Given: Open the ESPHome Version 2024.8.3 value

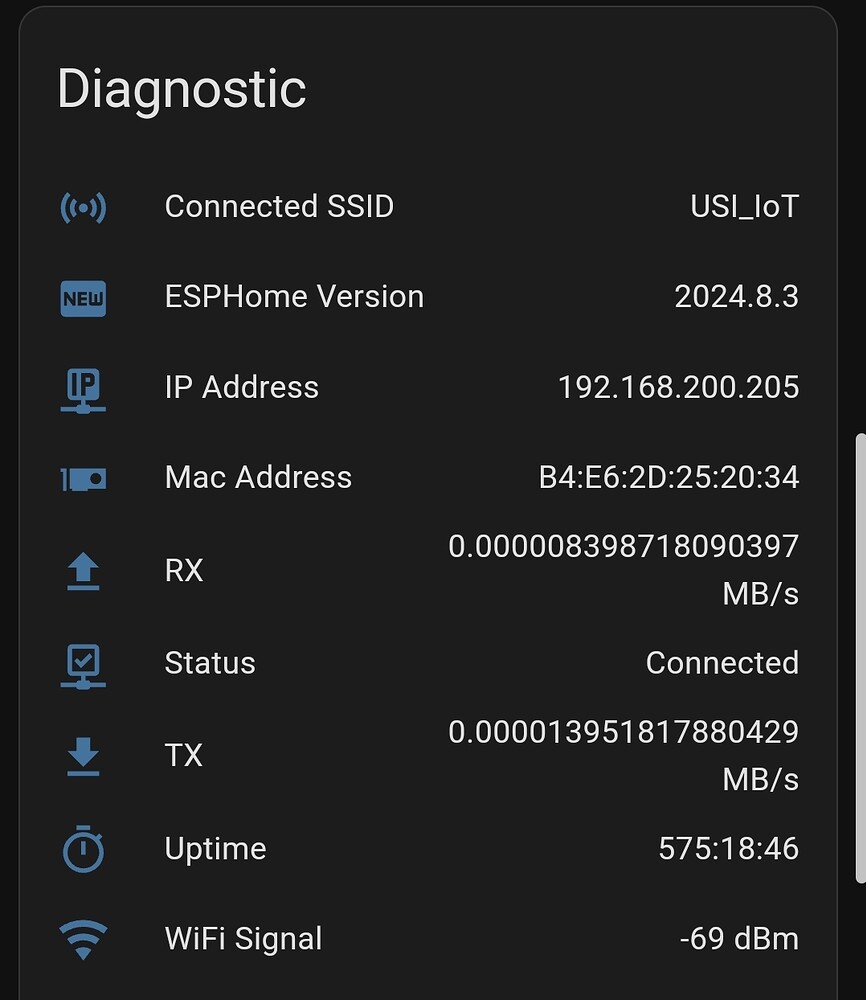Looking at the screenshot, I should pos(737,297).
